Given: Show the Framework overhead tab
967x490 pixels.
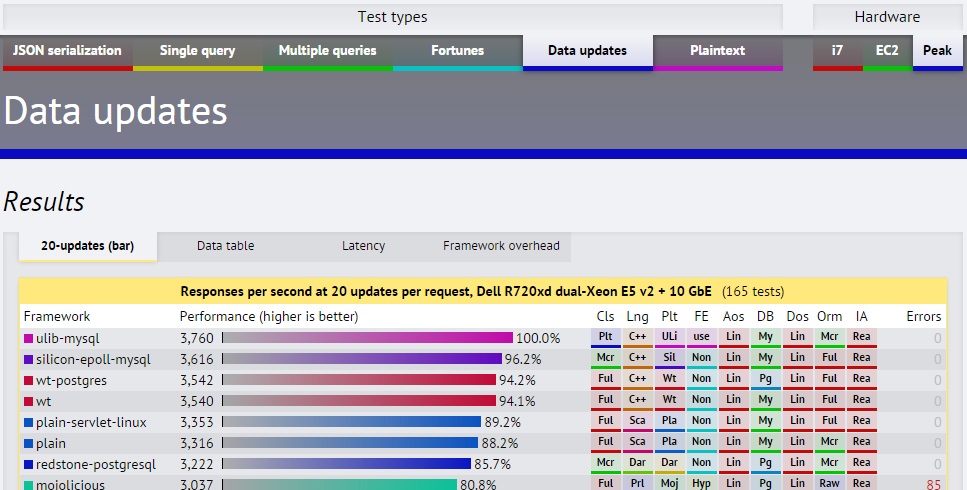Looking at the screenshot, I should coord(501,247).
